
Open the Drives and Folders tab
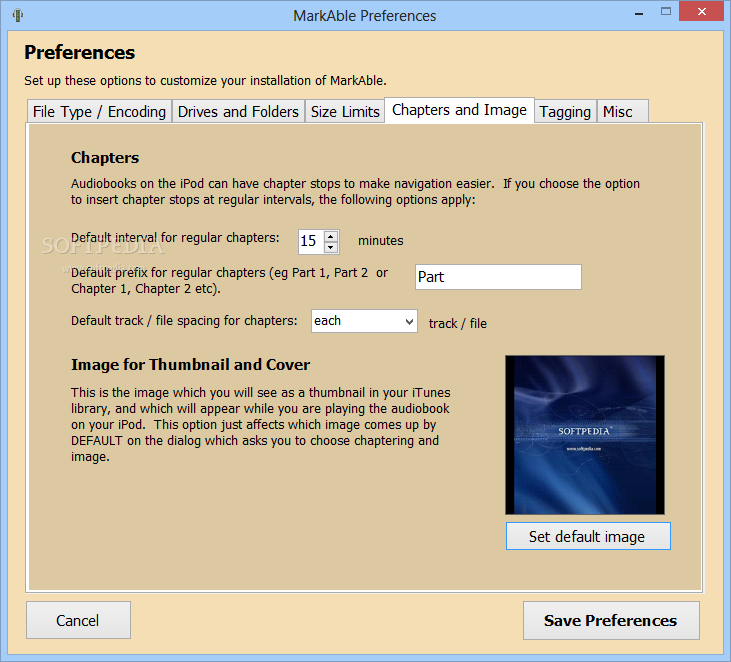coord(238,111)
